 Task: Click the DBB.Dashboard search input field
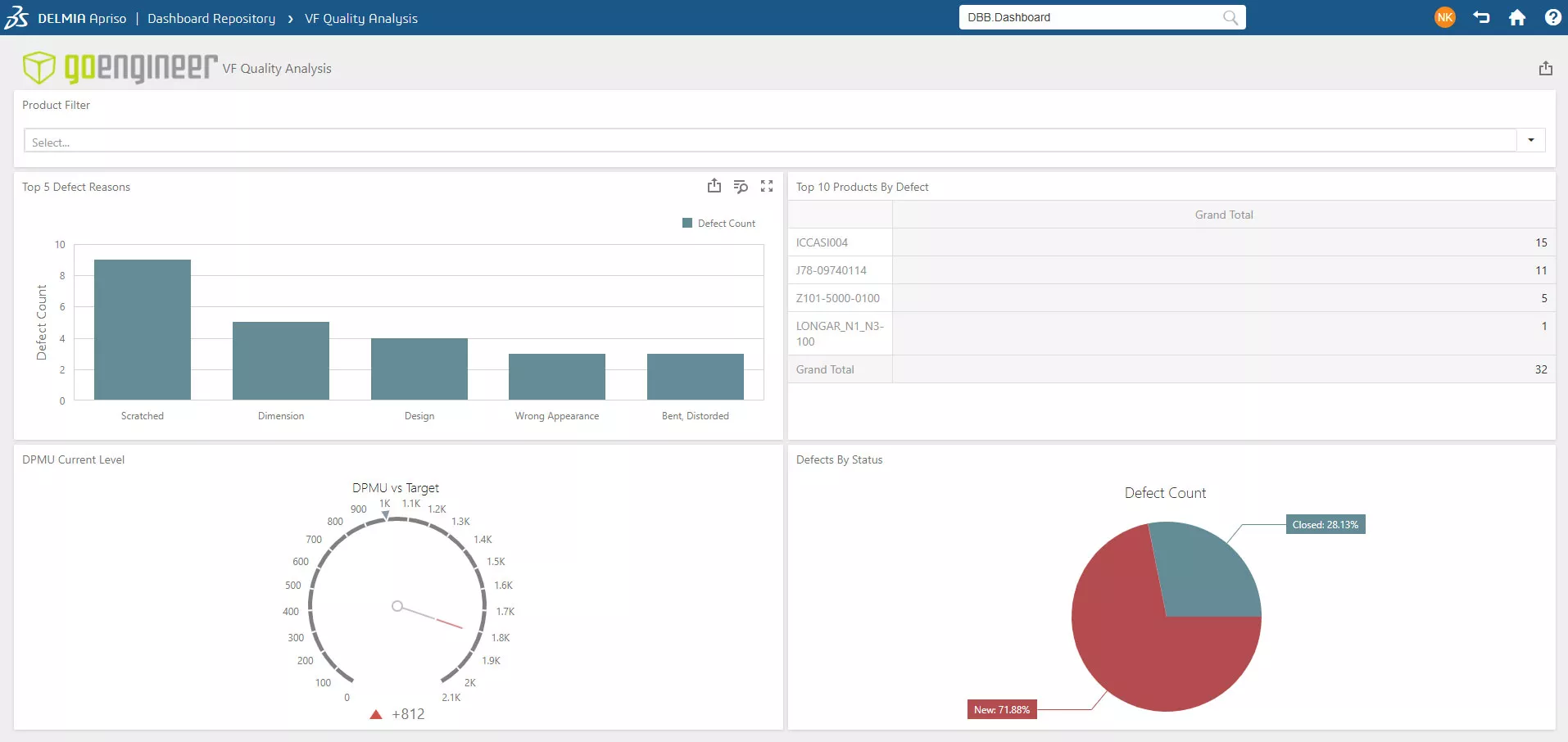coord(1090,17)
